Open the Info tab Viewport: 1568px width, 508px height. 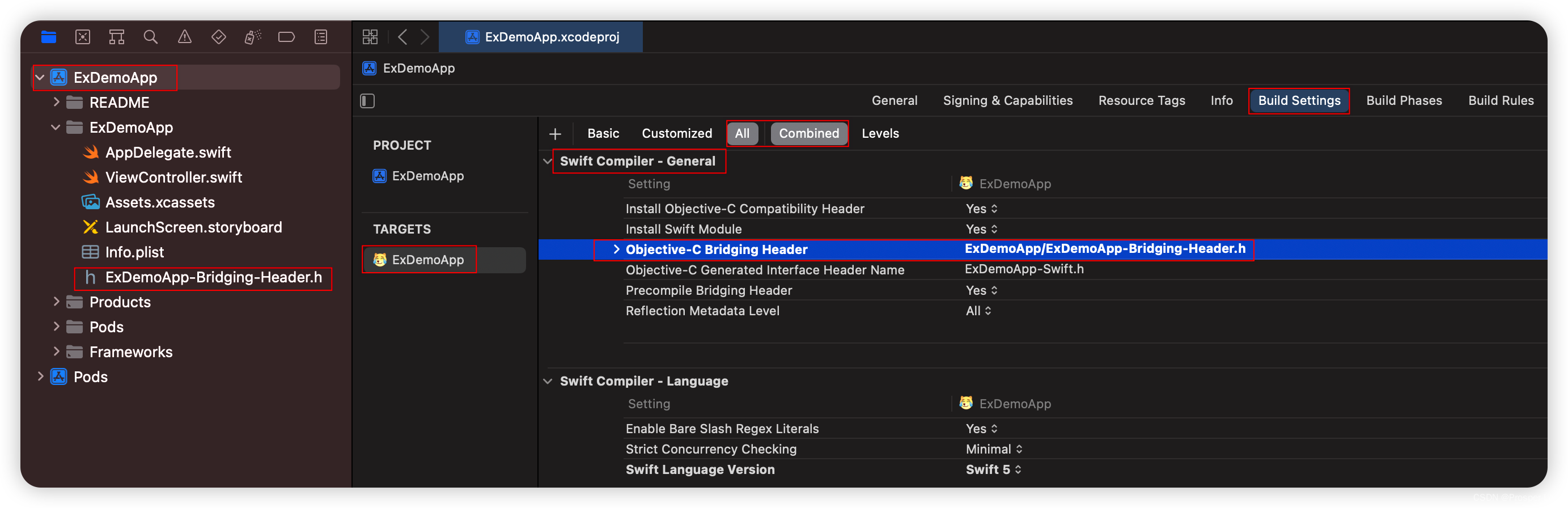(1221, 100)
